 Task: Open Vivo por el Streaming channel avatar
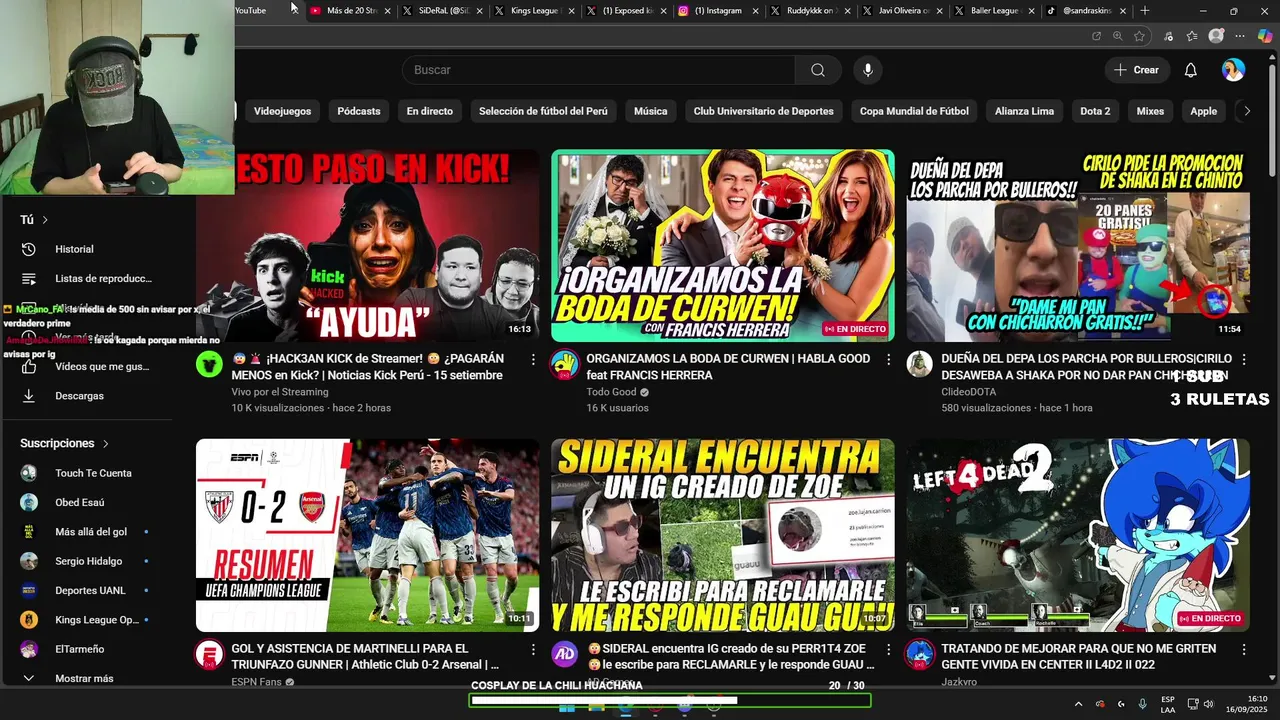pos(209,364)
